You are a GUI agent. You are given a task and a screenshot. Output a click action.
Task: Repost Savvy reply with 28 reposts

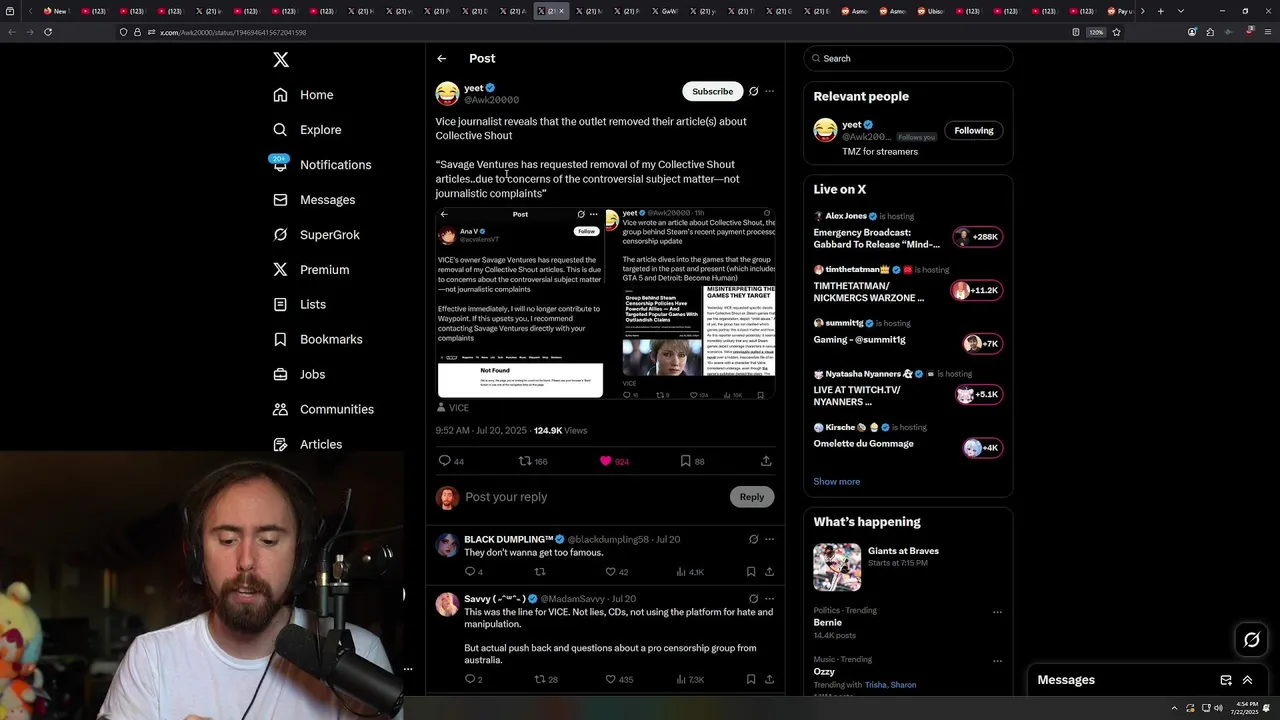pos(540,680)
